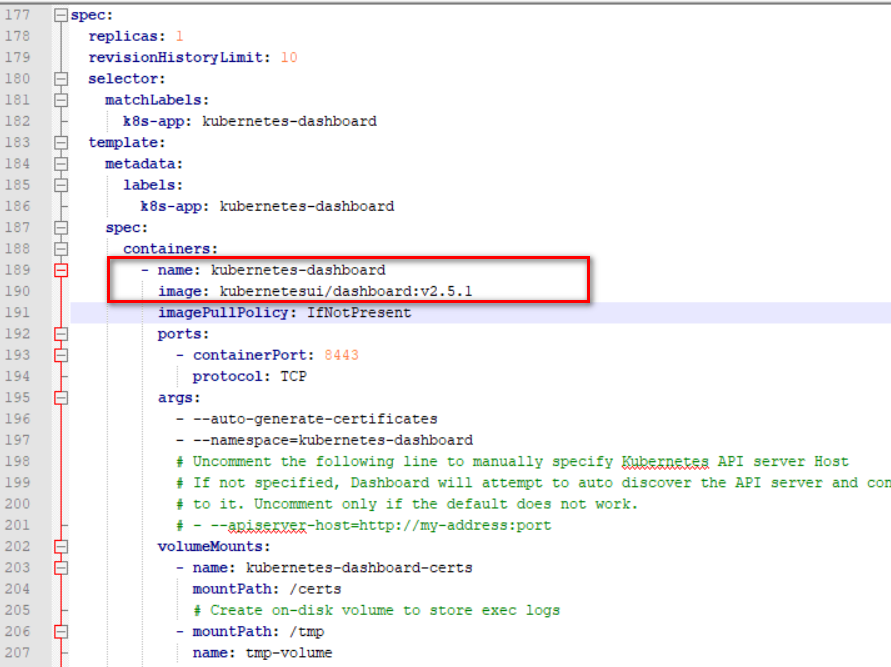Click mountPath value /tmp on line 206

pyautogui.click(x=307, y=632)
